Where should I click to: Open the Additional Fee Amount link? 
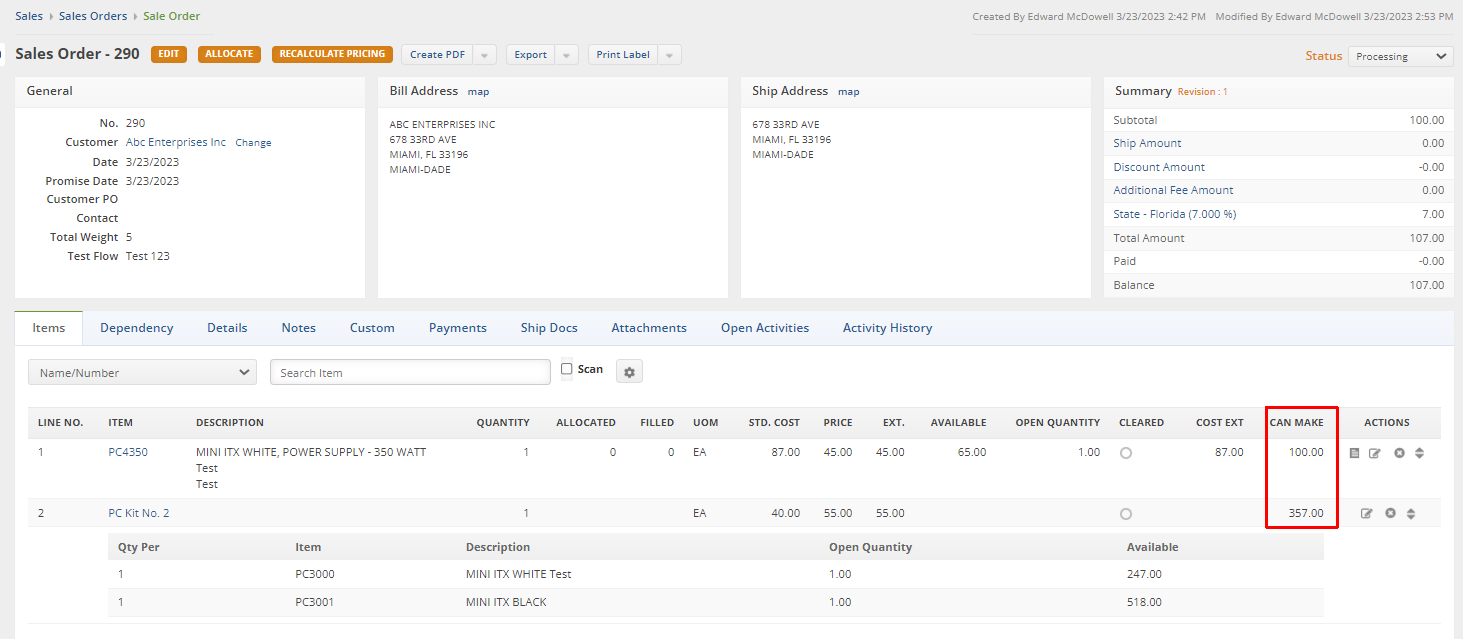tap(1173, 190)
